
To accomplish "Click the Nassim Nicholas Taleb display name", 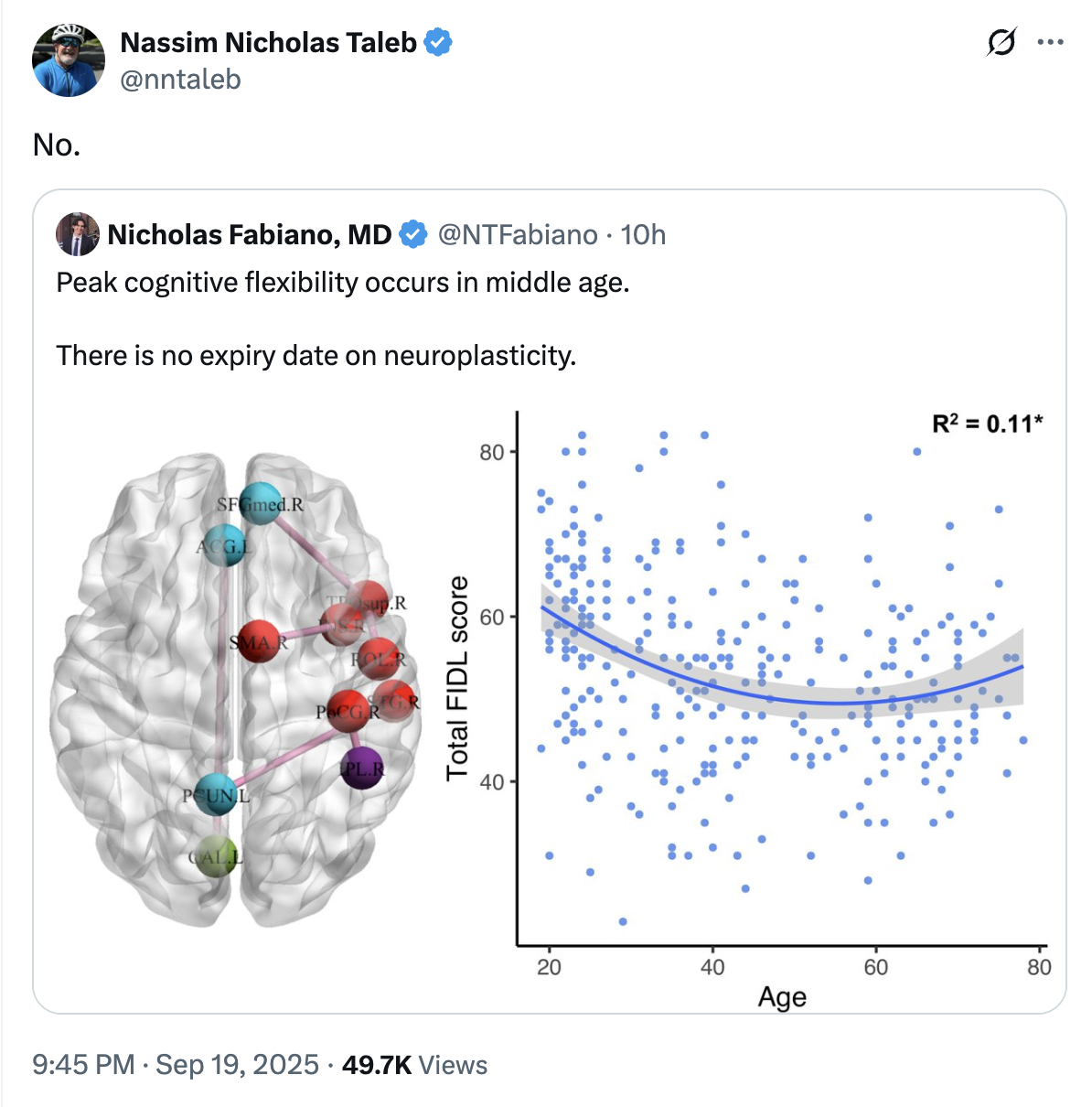I will [268, 42].
